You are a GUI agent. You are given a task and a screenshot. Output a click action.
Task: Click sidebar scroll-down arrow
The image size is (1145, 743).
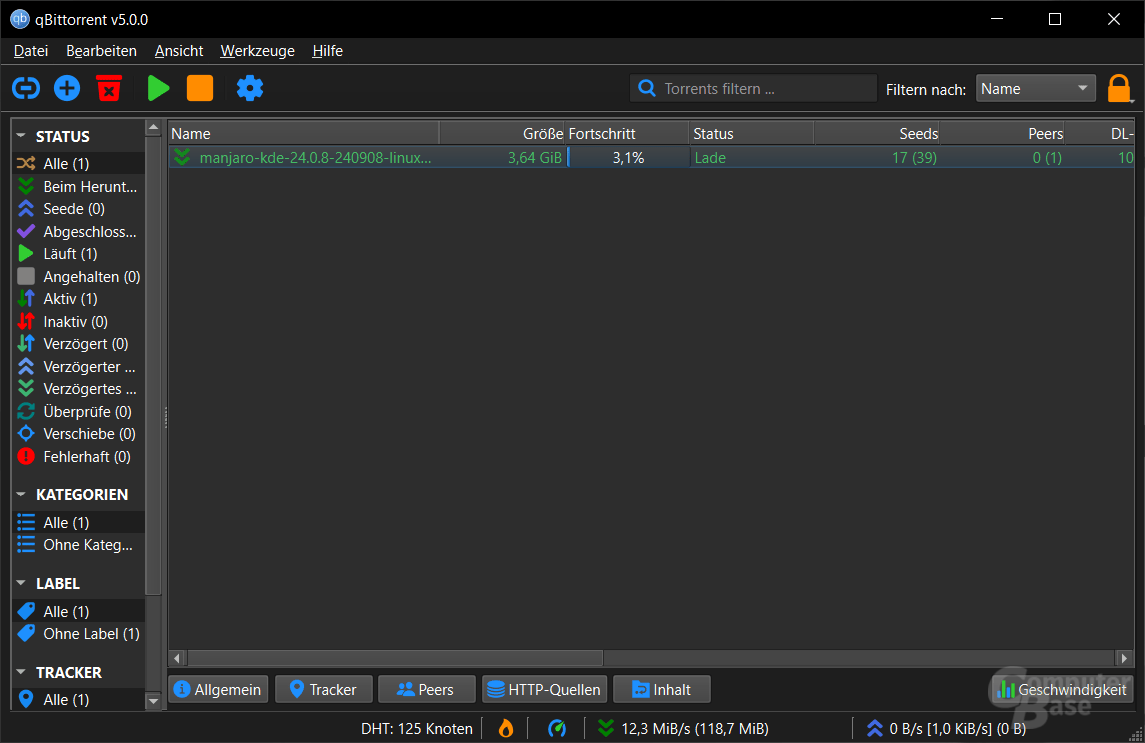click(153, 701)
